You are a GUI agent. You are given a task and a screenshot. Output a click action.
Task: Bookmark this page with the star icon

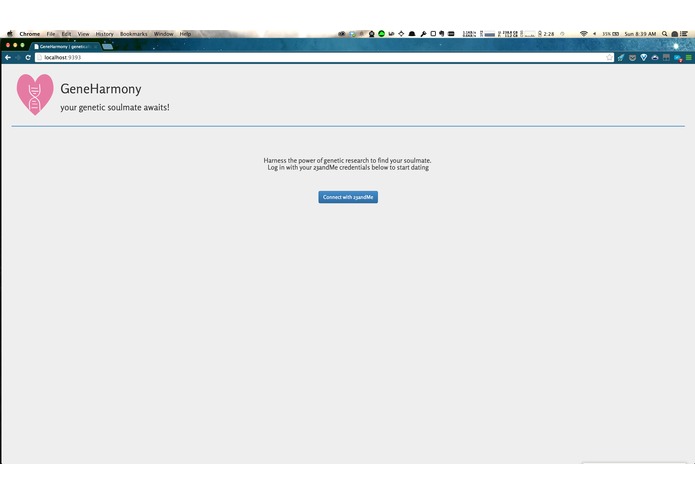coord(609,57)
